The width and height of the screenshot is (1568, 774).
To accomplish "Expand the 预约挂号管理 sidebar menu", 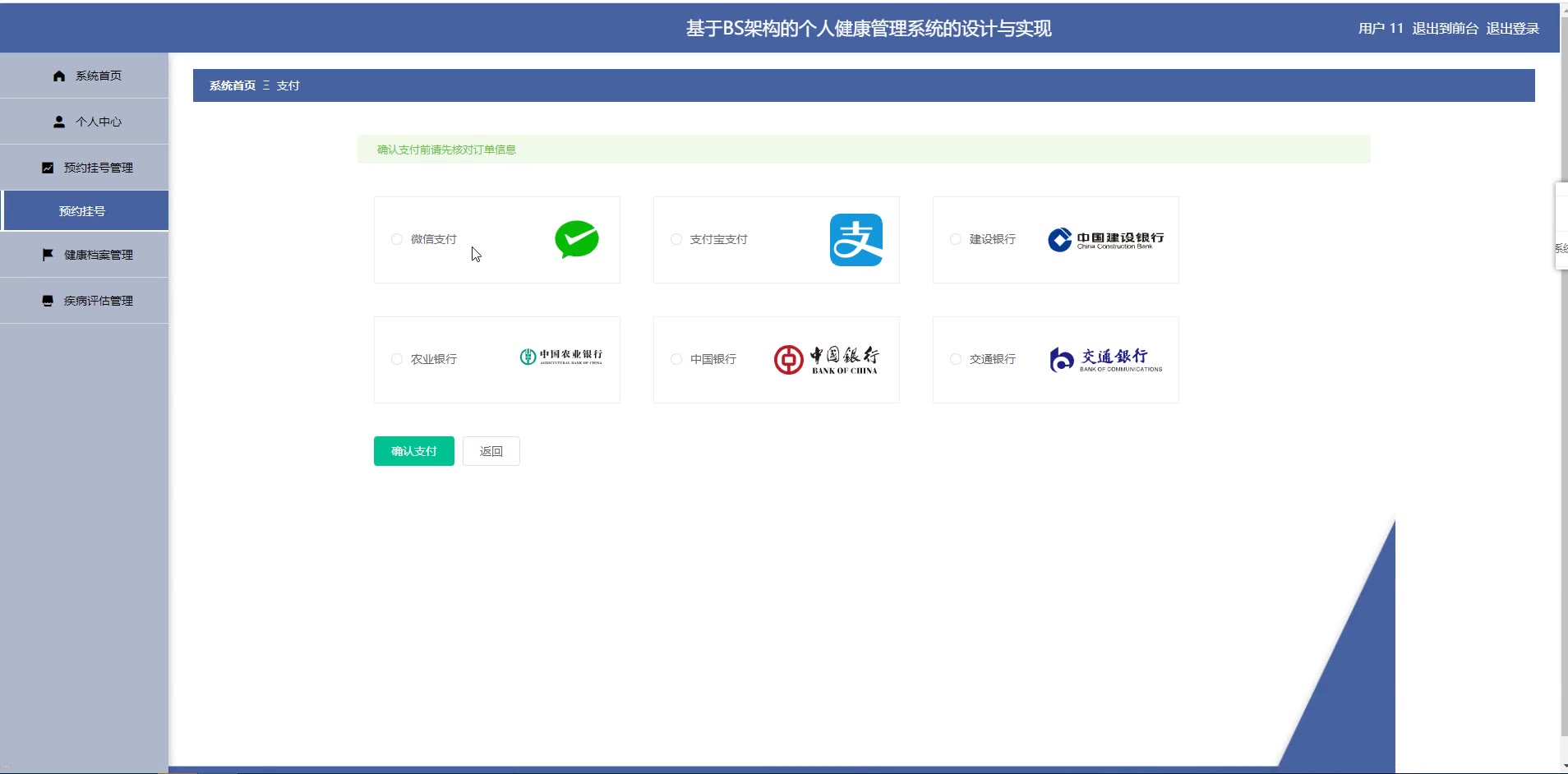I will (x=84, y=168).
